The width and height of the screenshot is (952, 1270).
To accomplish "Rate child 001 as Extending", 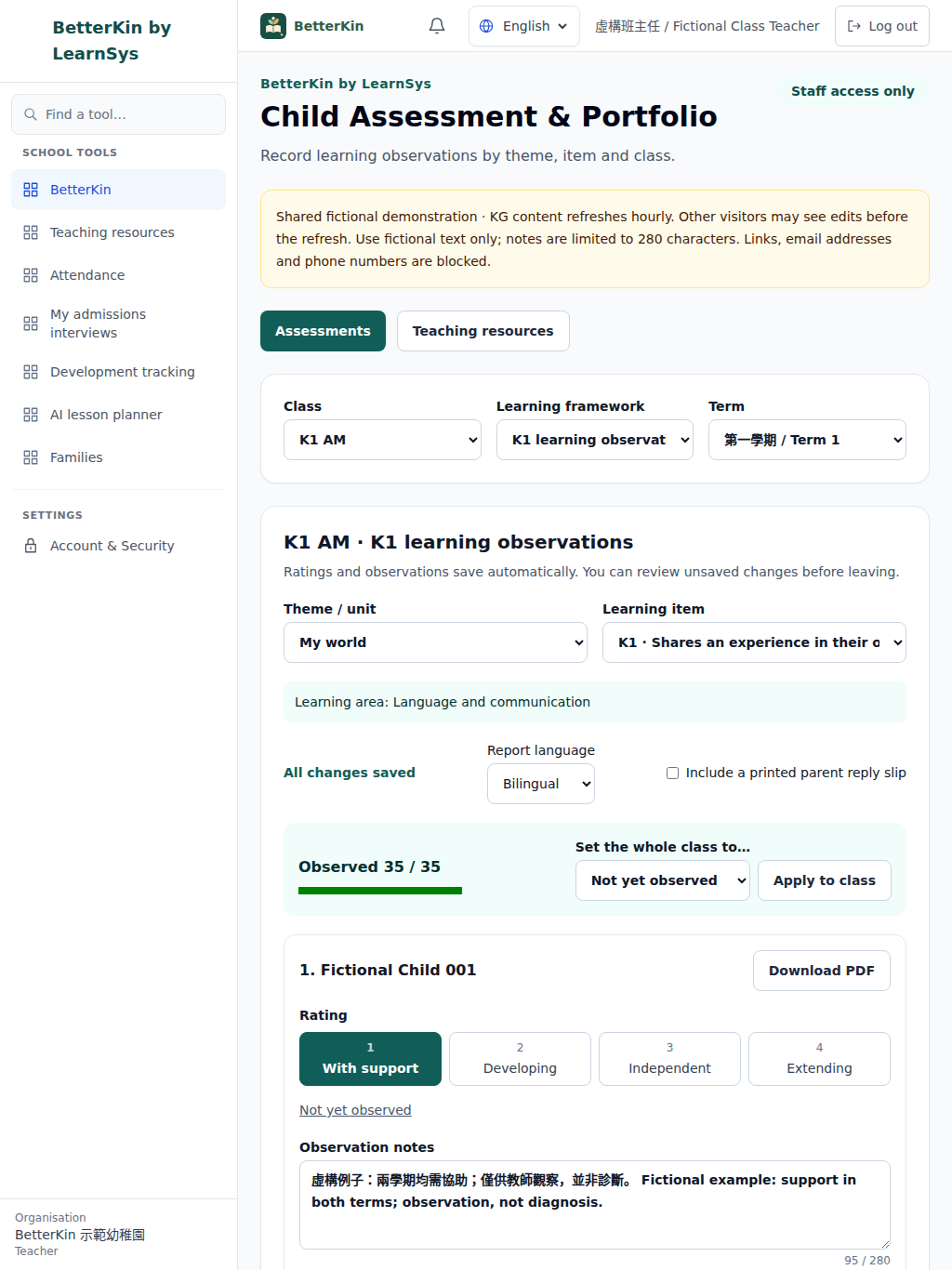I will pos(819,1059).
